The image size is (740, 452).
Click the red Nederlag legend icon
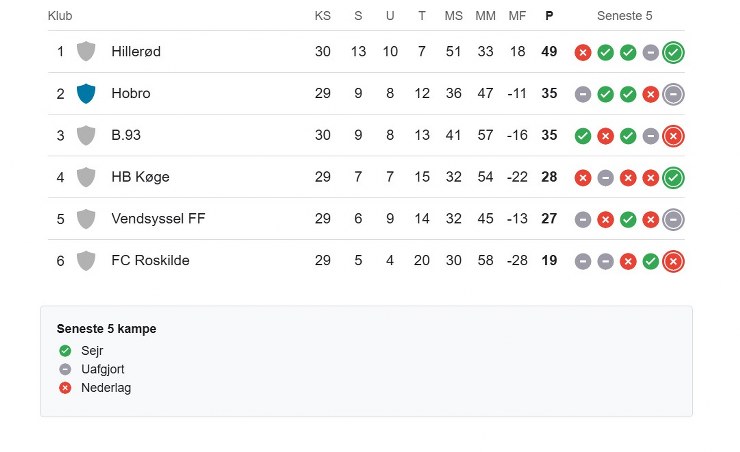pos(65,387)
